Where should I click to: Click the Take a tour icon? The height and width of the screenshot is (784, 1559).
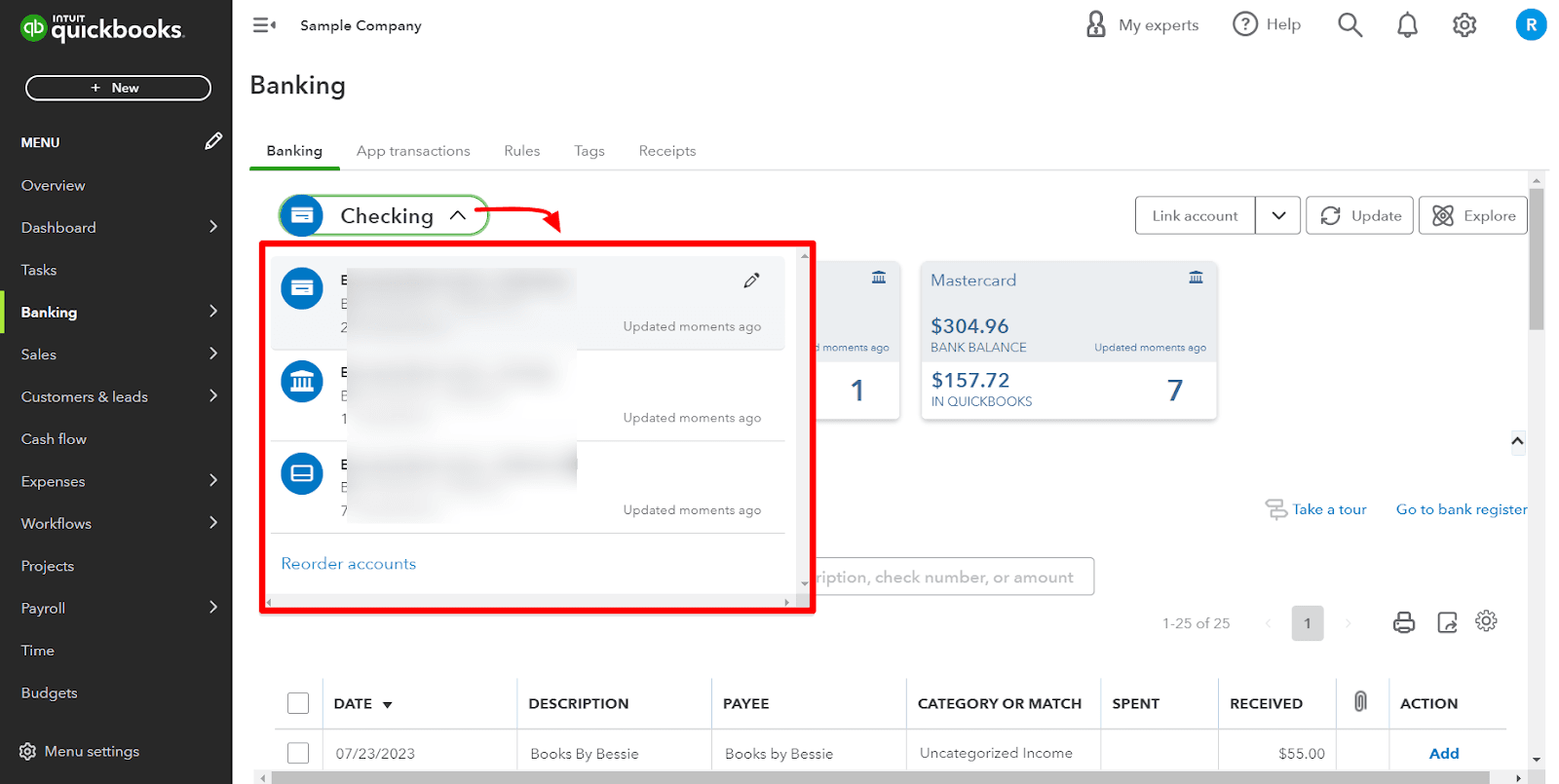[1275, 509]
